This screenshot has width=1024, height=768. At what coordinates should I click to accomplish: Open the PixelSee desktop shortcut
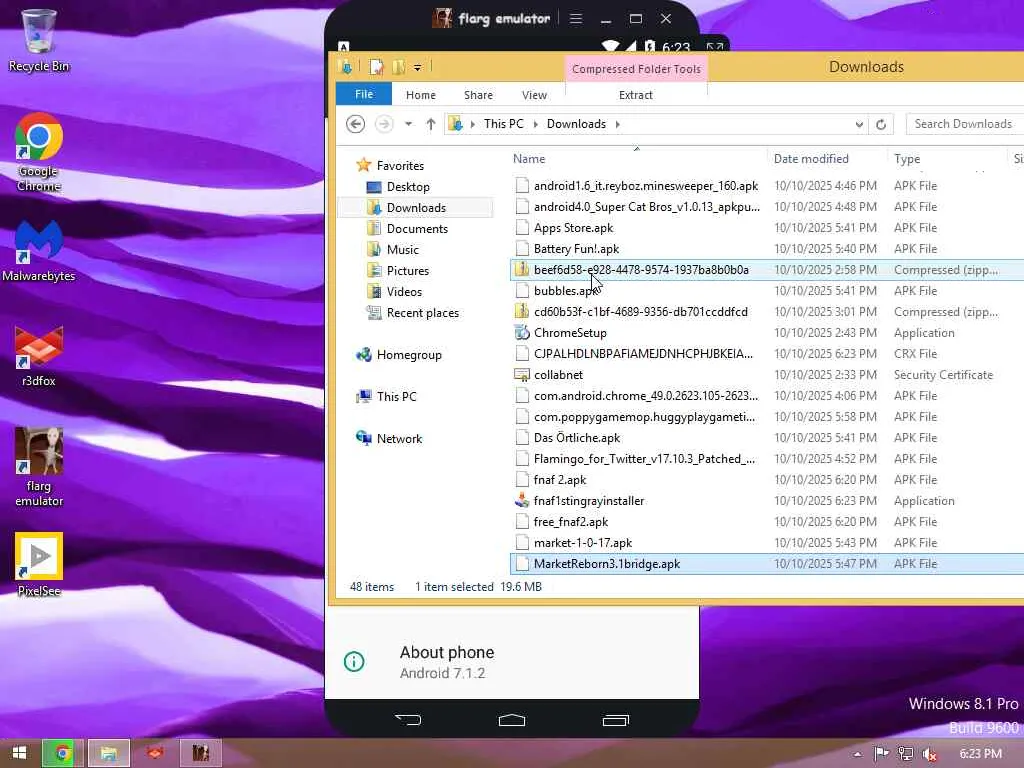coord(39,565)
